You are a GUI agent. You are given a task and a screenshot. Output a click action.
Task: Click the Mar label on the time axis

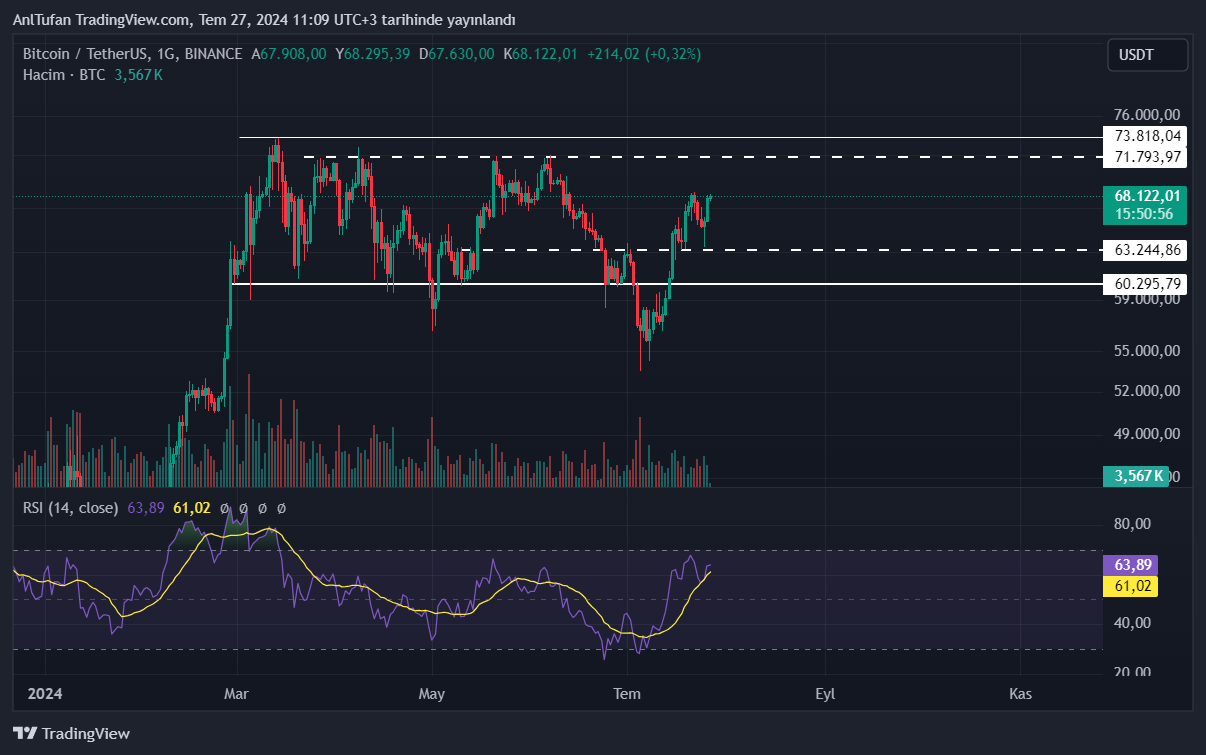click(x=237, y=694)
